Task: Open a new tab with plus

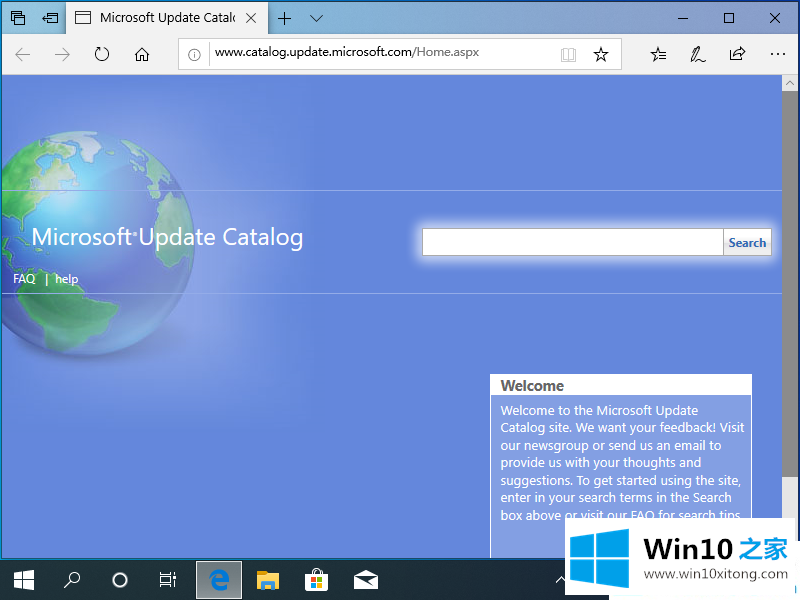Action: pyautogui.click(x=284, y=19)
